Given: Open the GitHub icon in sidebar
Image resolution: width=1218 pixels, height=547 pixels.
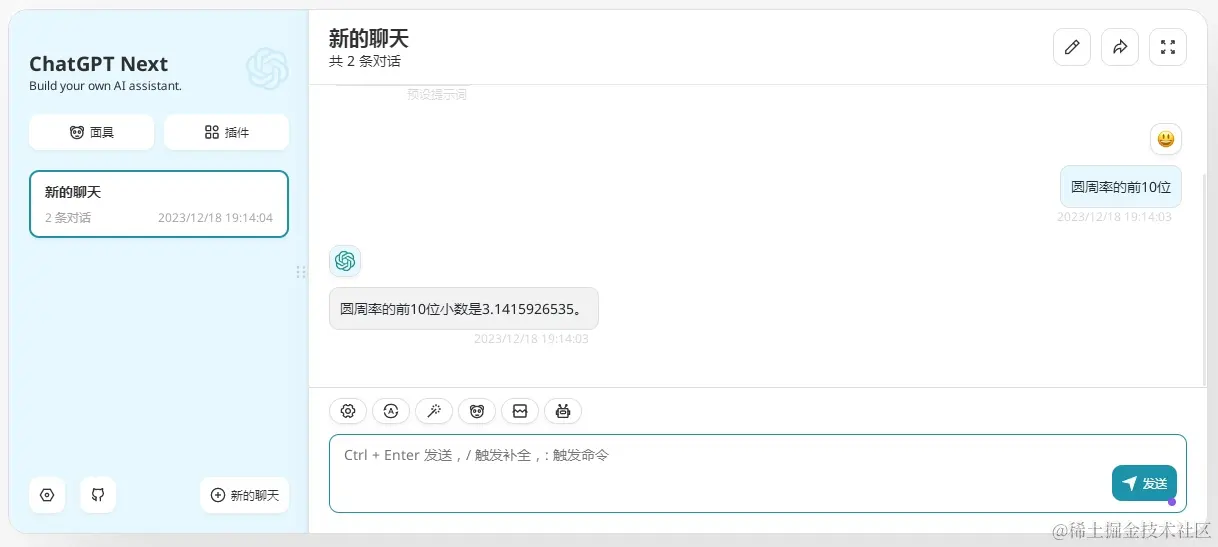Looking at the screenshot, I should (x=98, y=495).
